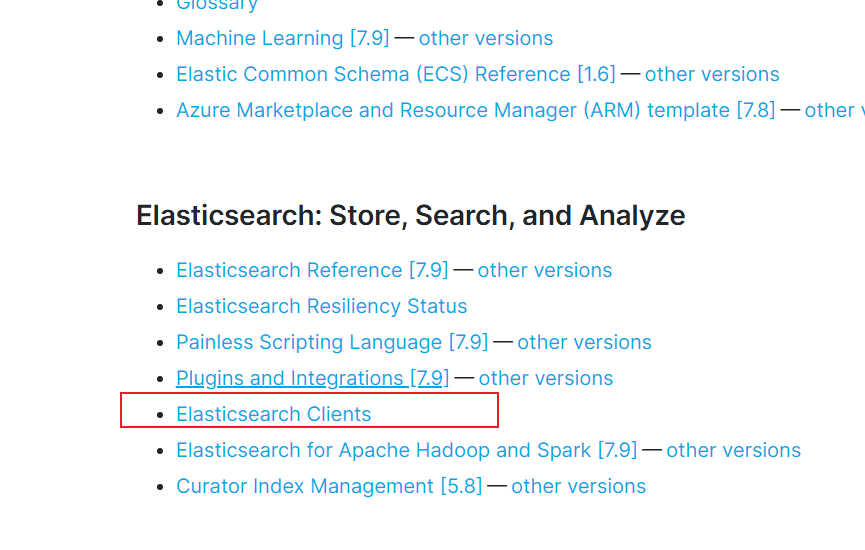This screenshot has width=865, height=550.
Task: View other versions of Plugins and Integrations
Action: click(546, 378)
